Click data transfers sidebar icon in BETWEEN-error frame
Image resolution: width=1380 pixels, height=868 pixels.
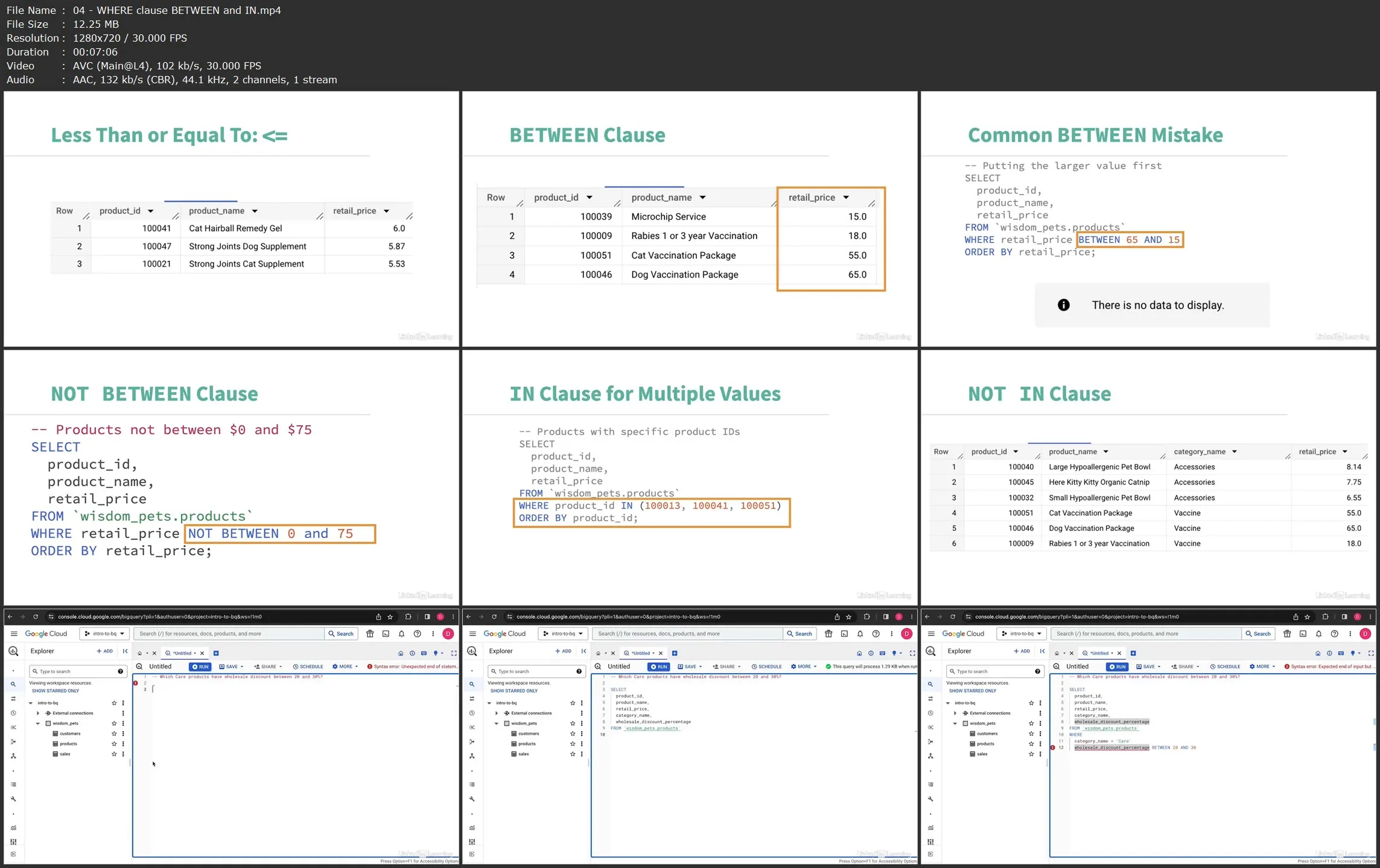[x=930, y=699]
